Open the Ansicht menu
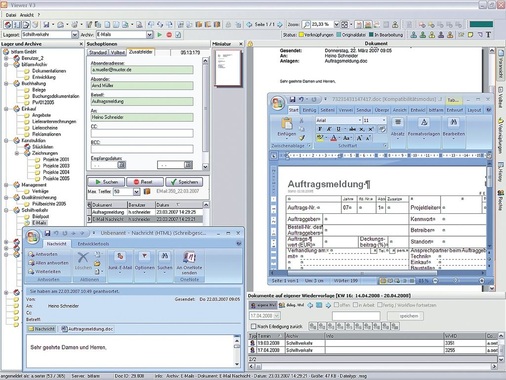The width and height of the screenshot is (506, 380). 26,15
